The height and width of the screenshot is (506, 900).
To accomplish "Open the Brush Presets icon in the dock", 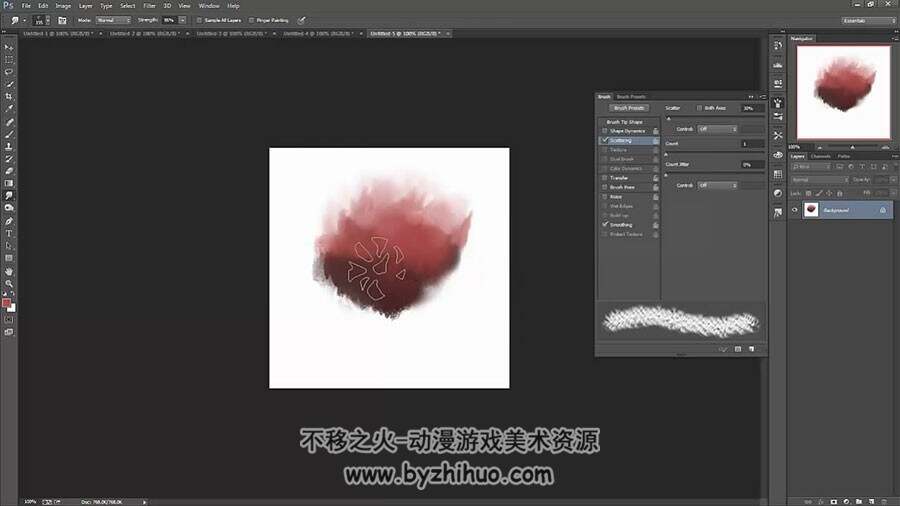I will coord(778,116).
